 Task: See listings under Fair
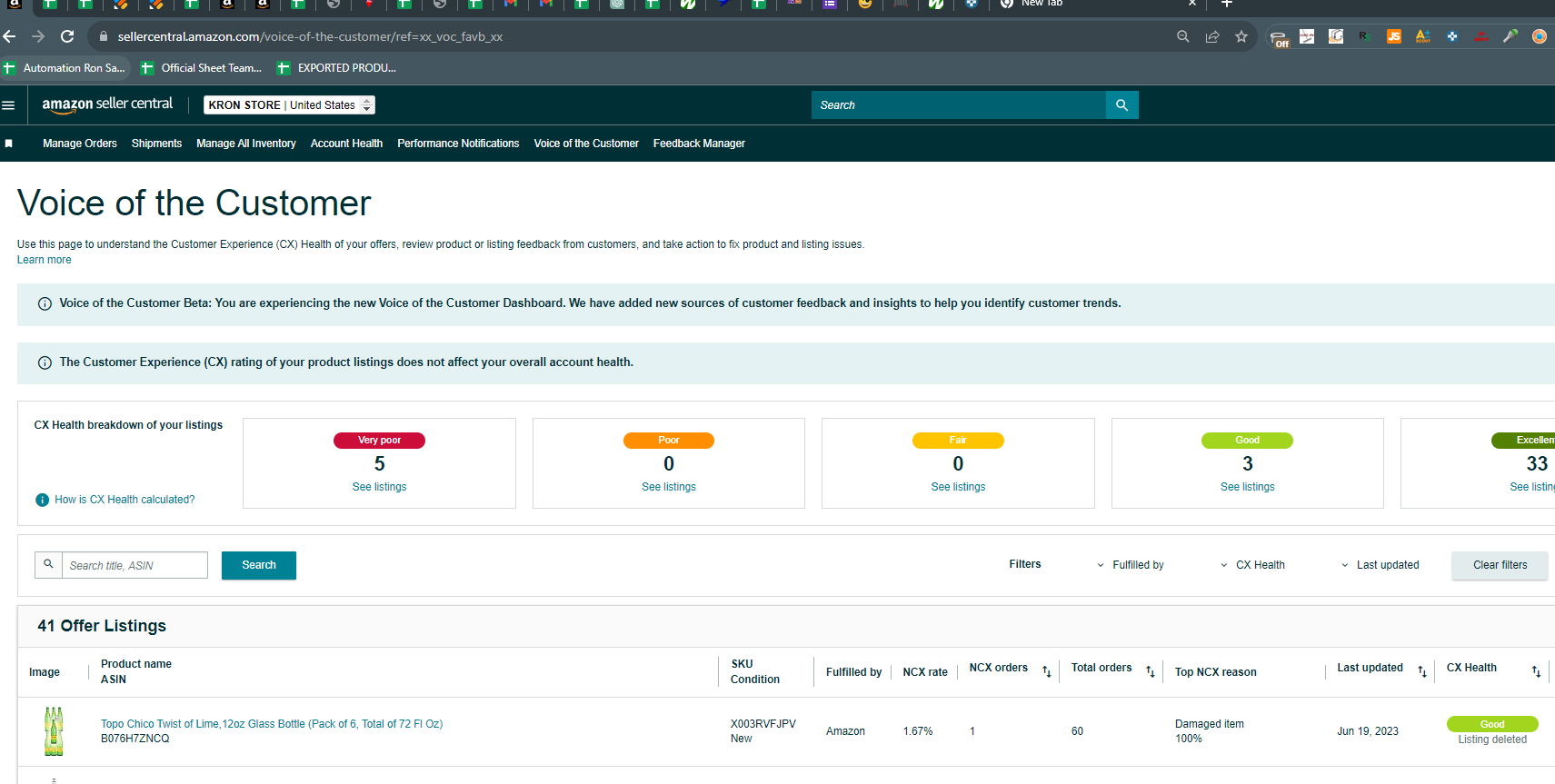[x=958, y=487]
